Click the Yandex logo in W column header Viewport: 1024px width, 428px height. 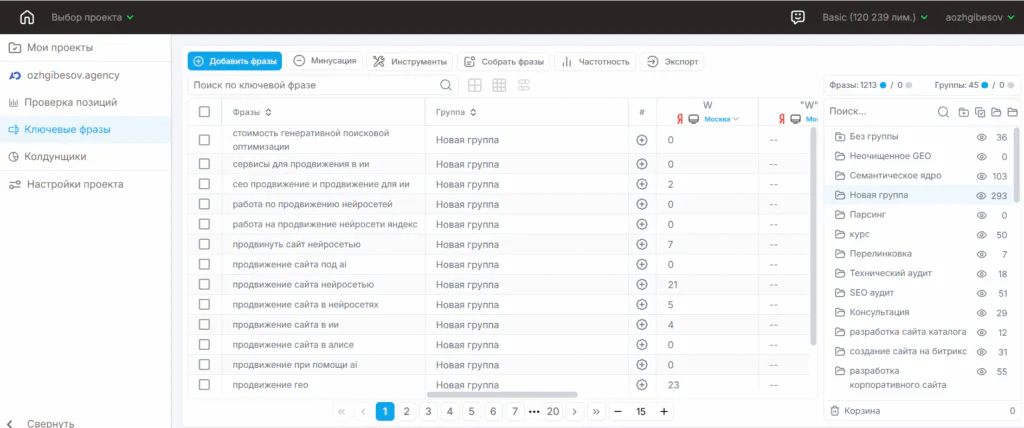pos(680,120)
